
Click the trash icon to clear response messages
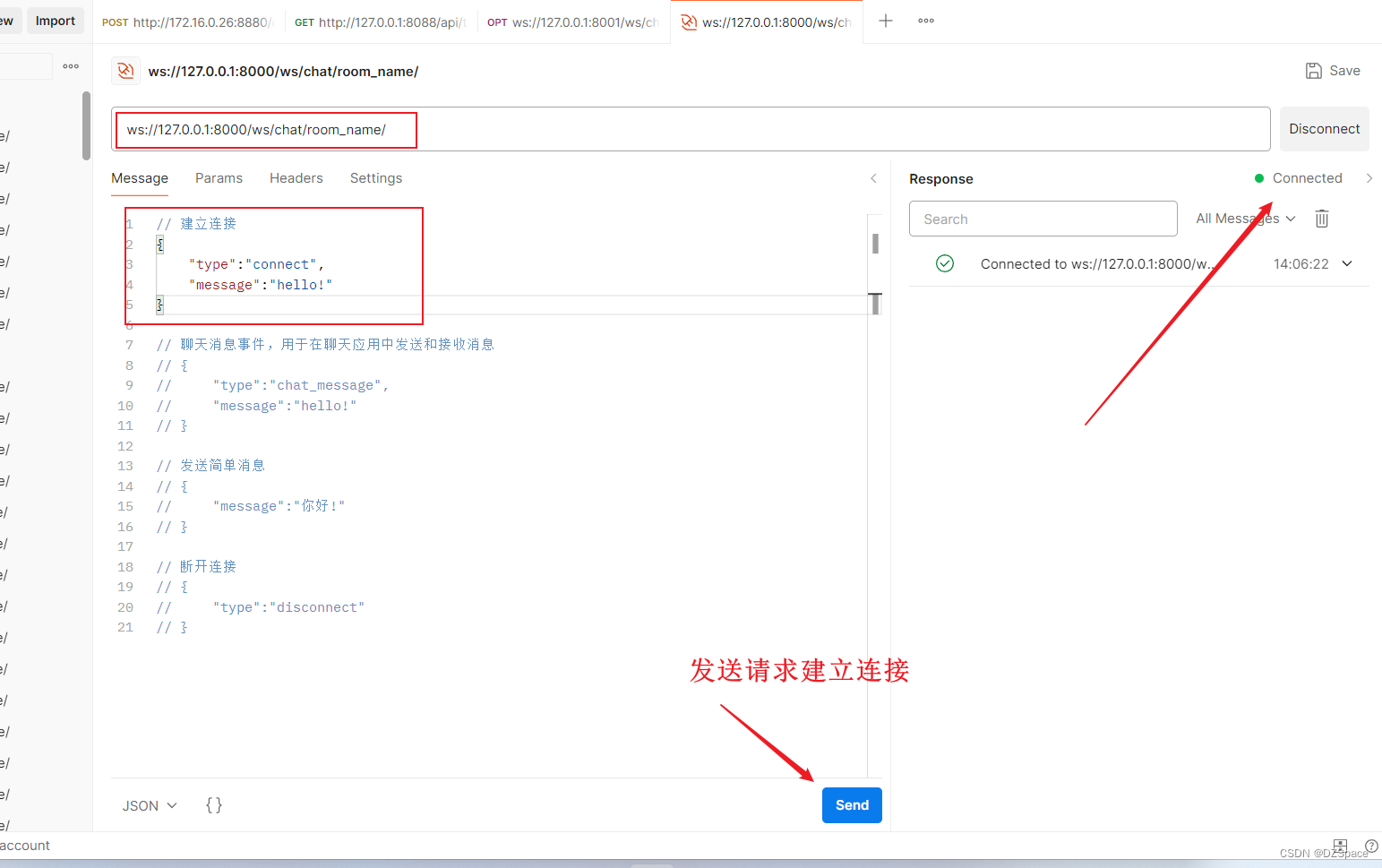1322,218
